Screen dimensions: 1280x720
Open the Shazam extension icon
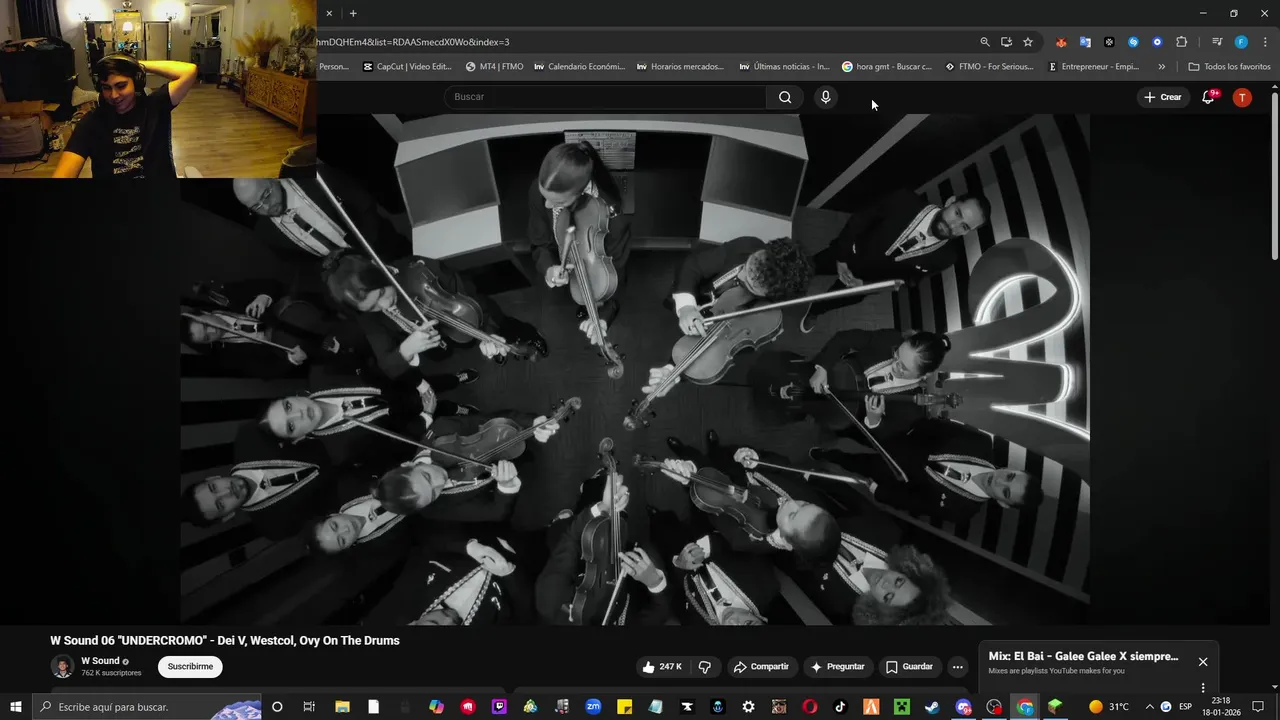coord(1133,42)
